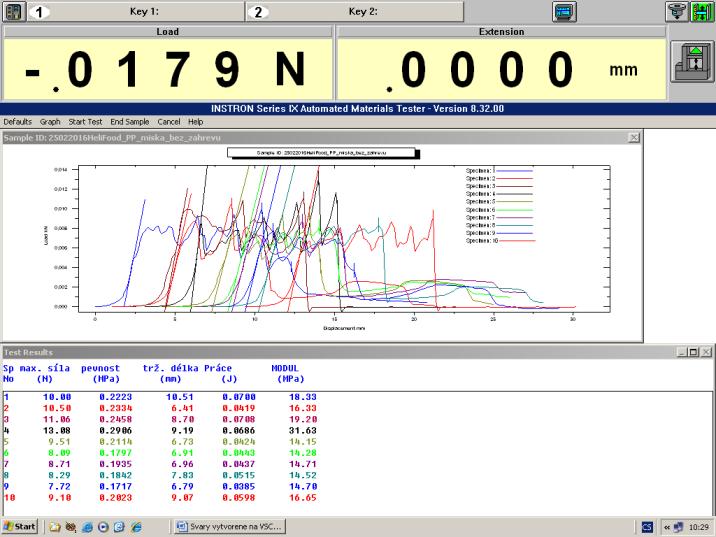Click the load readout -.0179 N

coord(168,69)
